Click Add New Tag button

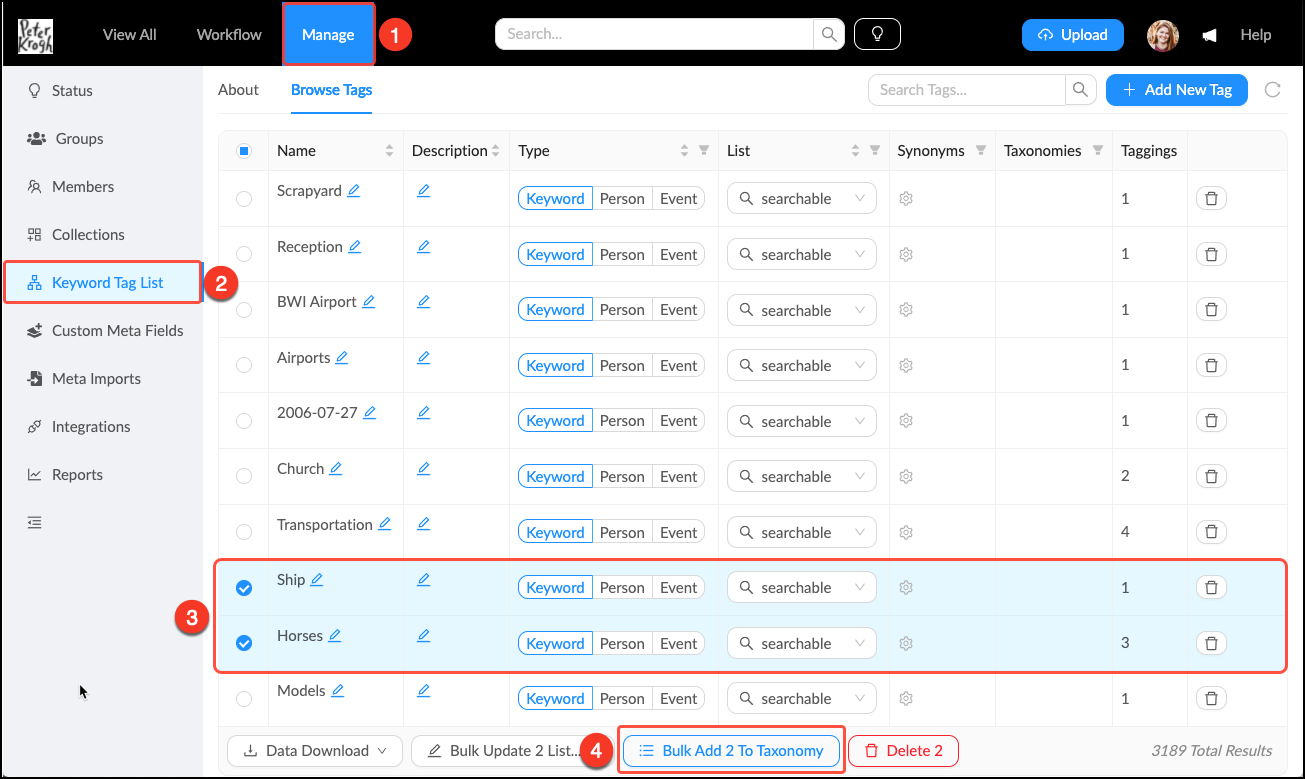pos(1177,90)
